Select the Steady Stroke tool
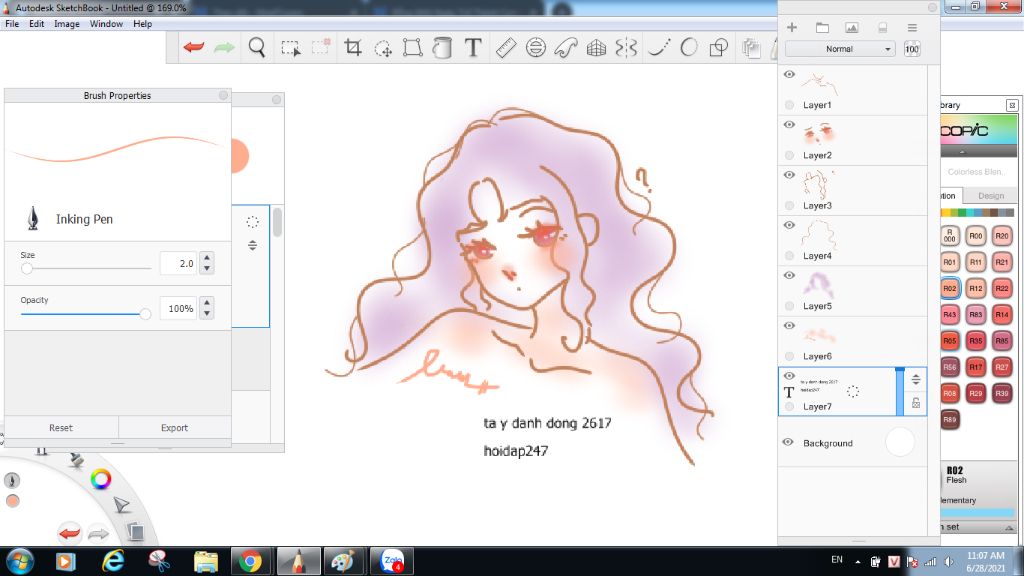Screen dimensions: 1024x576 tap(658, 48)
